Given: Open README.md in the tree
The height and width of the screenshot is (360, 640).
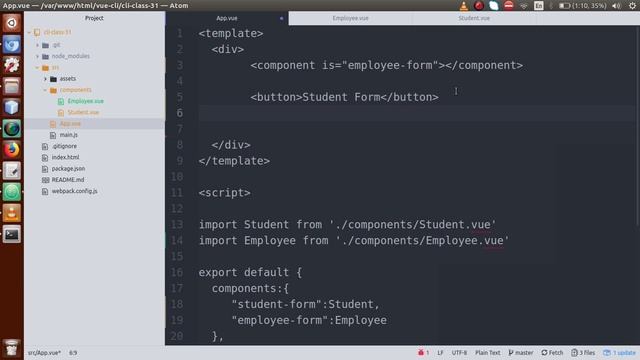Looking at the screenshot, I should coord(68,180).
